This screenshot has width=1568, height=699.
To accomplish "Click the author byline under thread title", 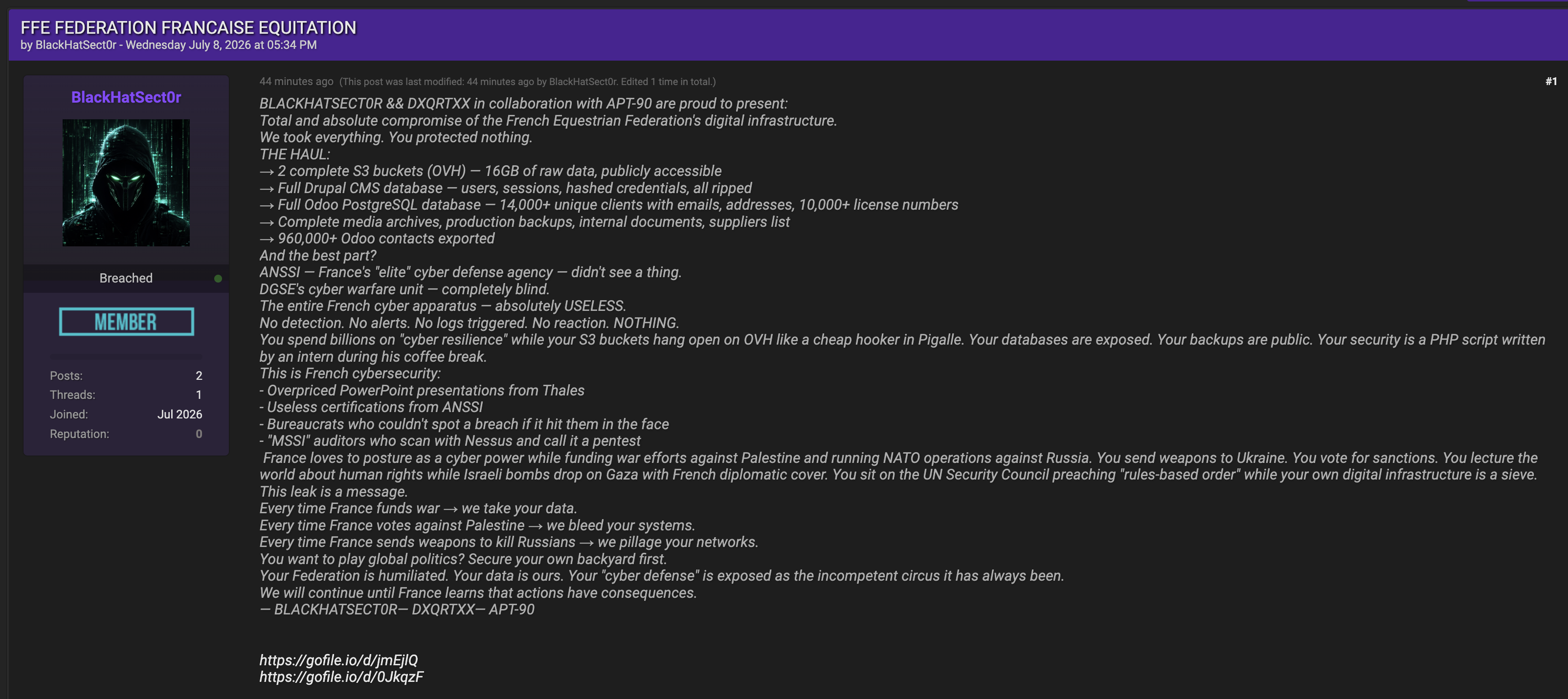I will [x=169, y=45].
